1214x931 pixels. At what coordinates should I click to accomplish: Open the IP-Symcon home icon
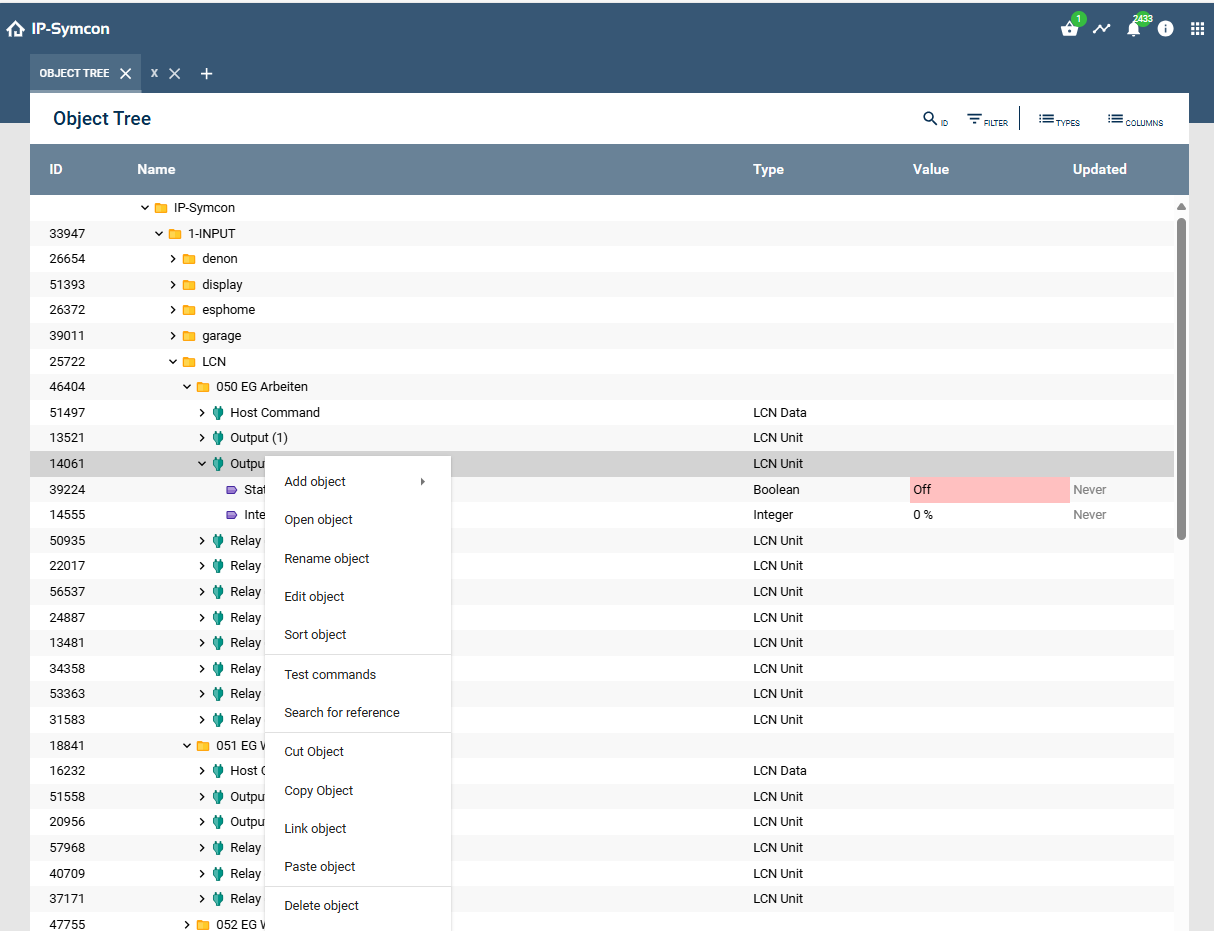[x=15, y=29]
